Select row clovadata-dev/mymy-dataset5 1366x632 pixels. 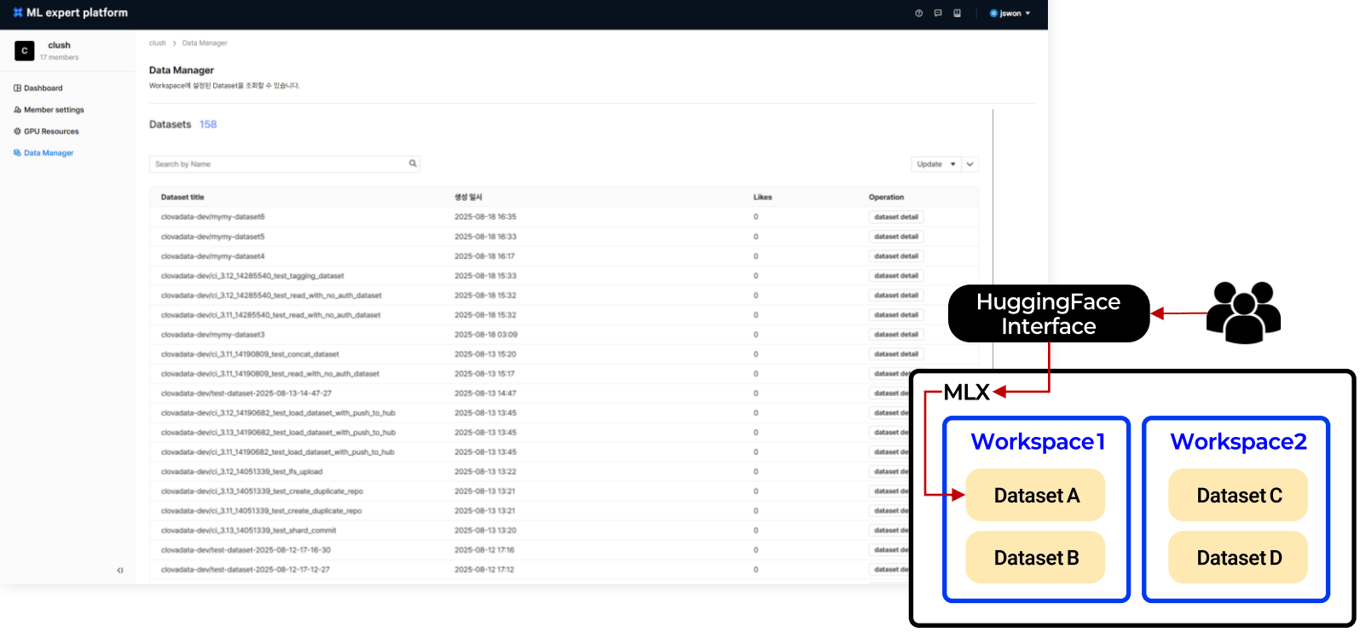tap(564, 237)
